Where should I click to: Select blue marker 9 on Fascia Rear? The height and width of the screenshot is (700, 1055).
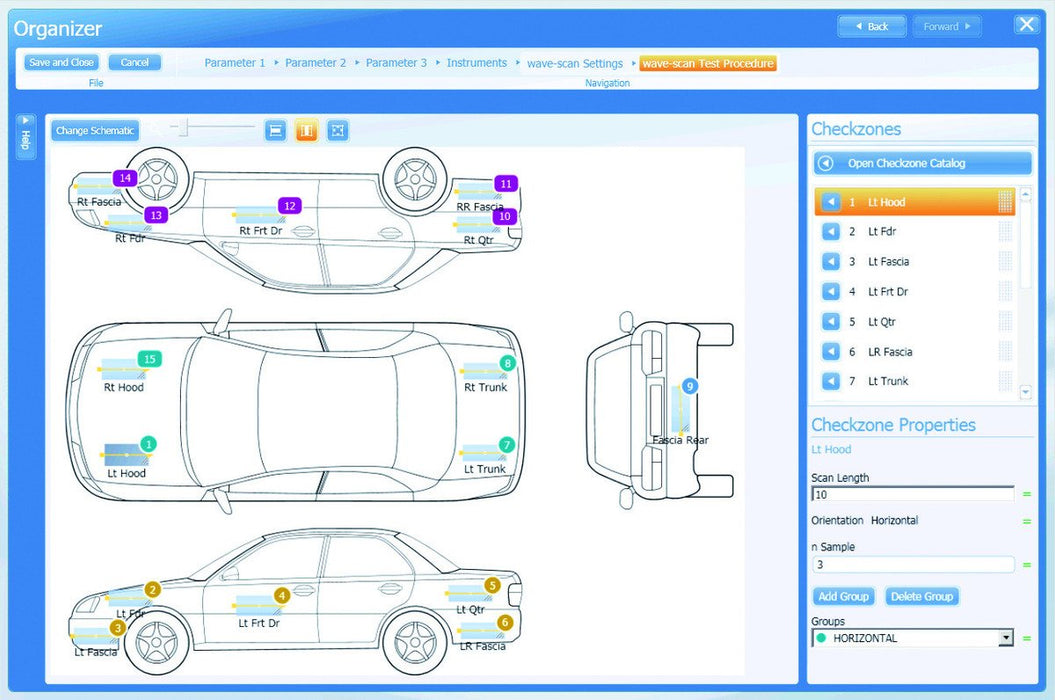tap(689, 386)
